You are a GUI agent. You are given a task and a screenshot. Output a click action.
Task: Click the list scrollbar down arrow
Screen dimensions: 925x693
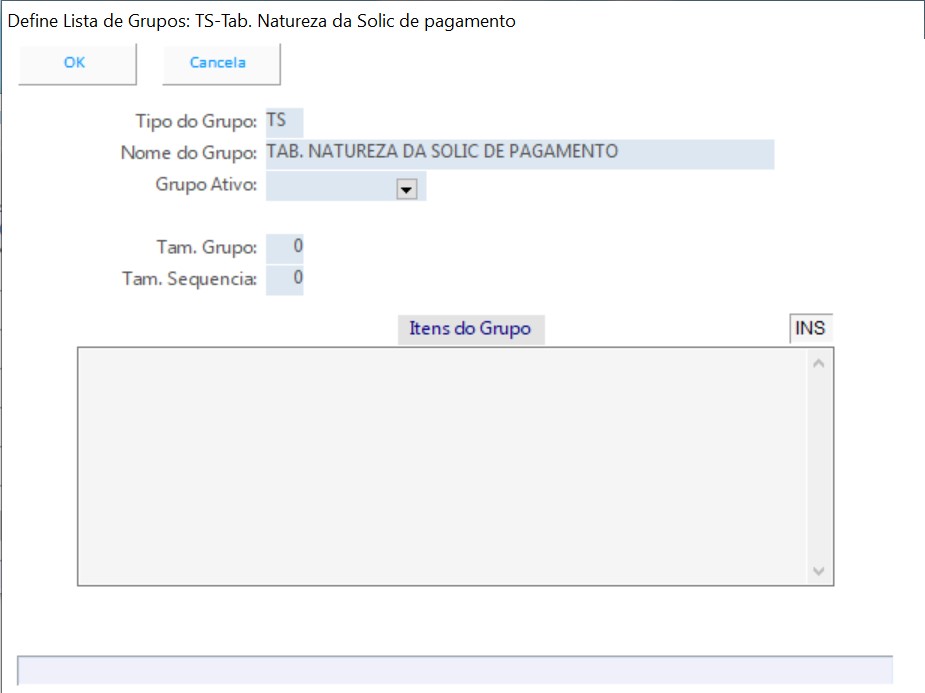pos(819,571)
